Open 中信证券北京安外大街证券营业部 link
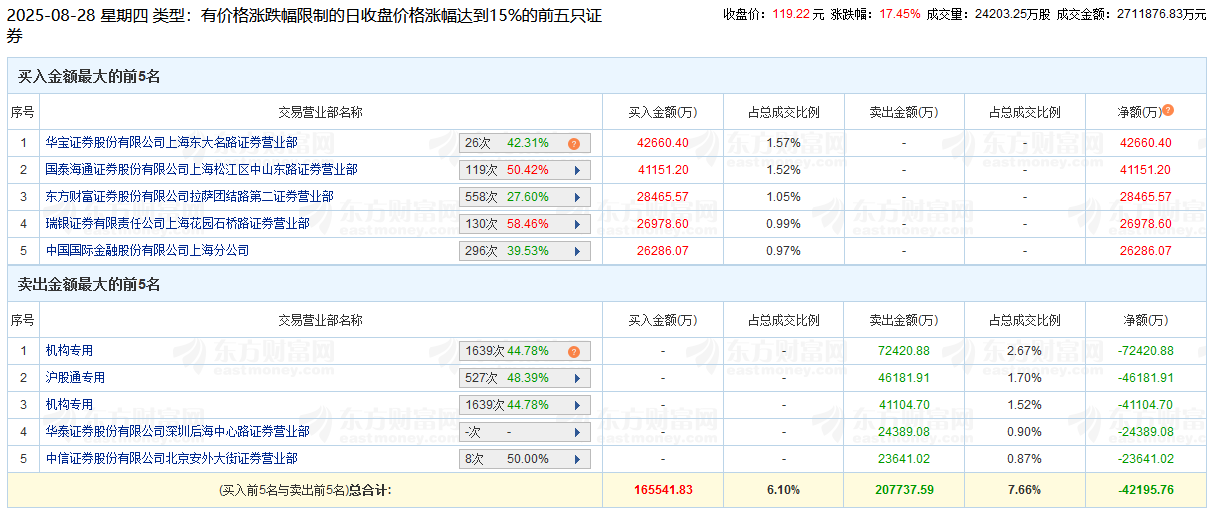The height and width of the screenshot is (513, 1215). 171,459
